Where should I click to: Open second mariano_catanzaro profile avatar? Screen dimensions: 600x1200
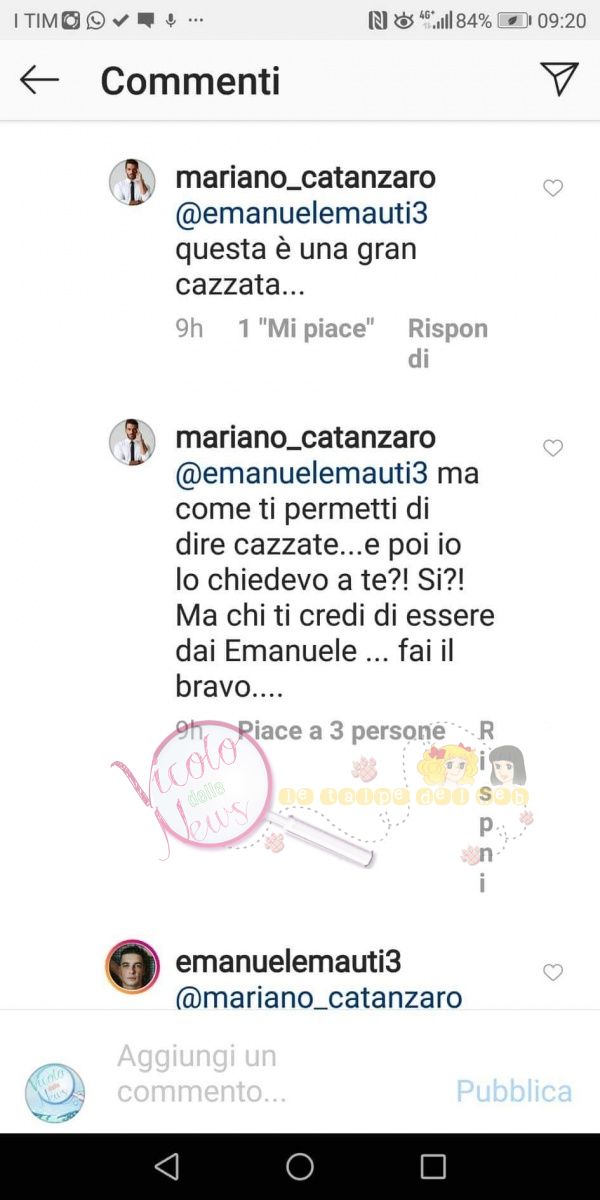[x=132, y=442]
